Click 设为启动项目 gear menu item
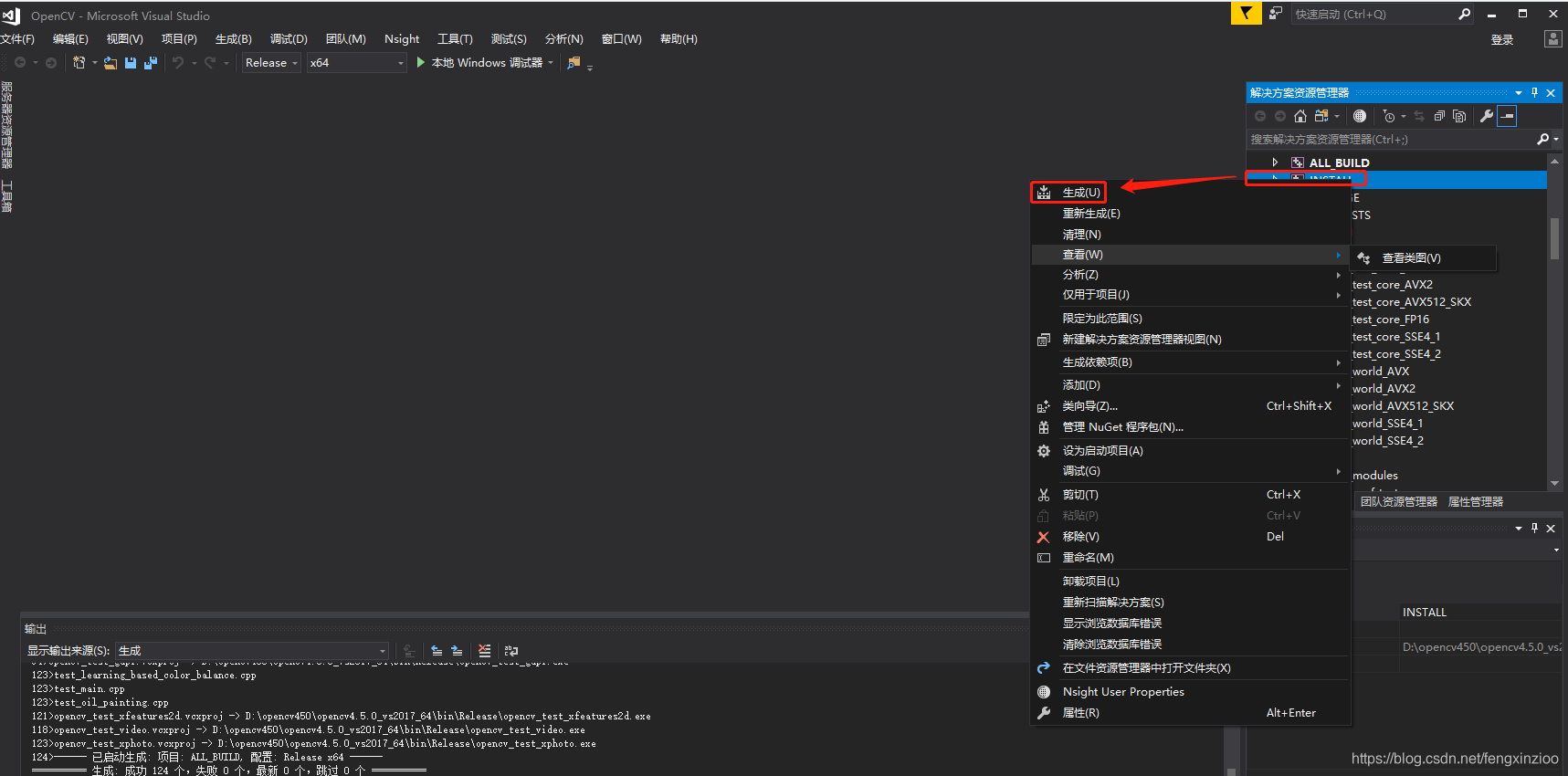 point(1190,451)
